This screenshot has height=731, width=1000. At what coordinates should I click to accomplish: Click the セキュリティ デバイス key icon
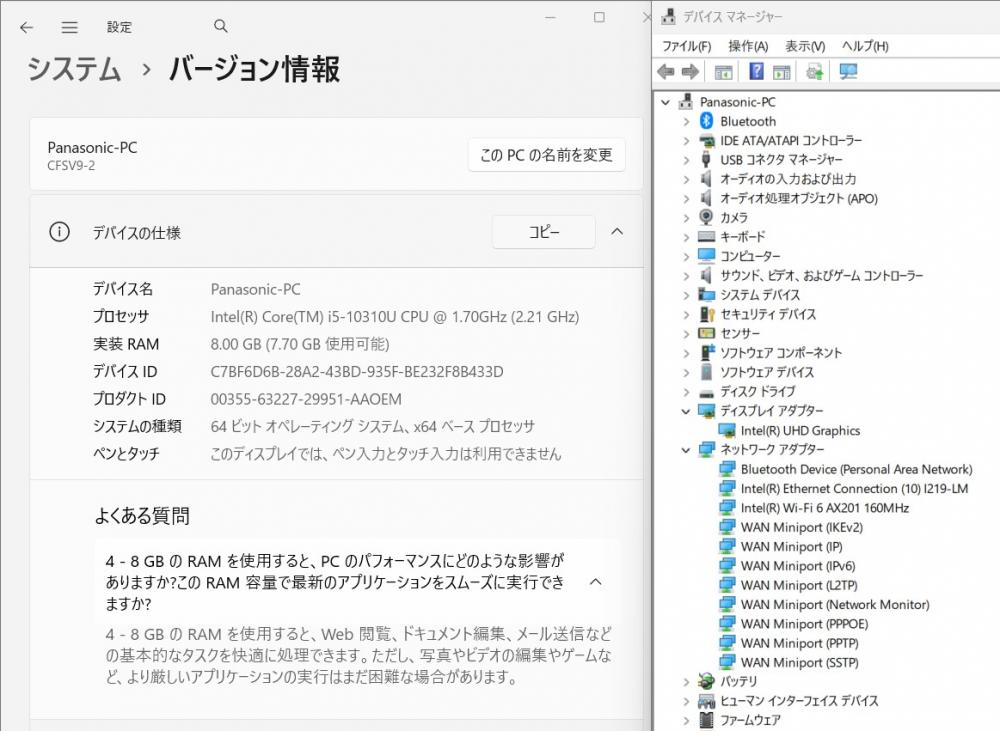click(x=707, y=314)
